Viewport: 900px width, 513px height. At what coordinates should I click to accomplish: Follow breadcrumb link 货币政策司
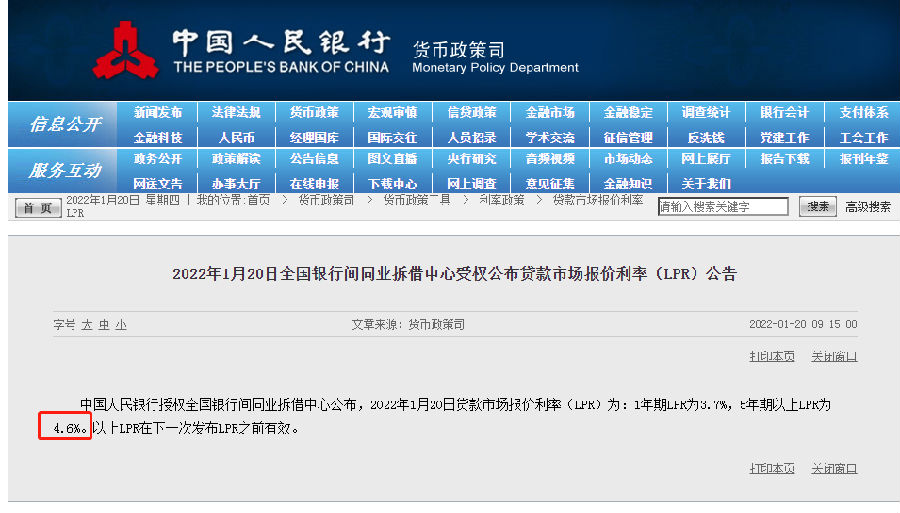point(326,200)
